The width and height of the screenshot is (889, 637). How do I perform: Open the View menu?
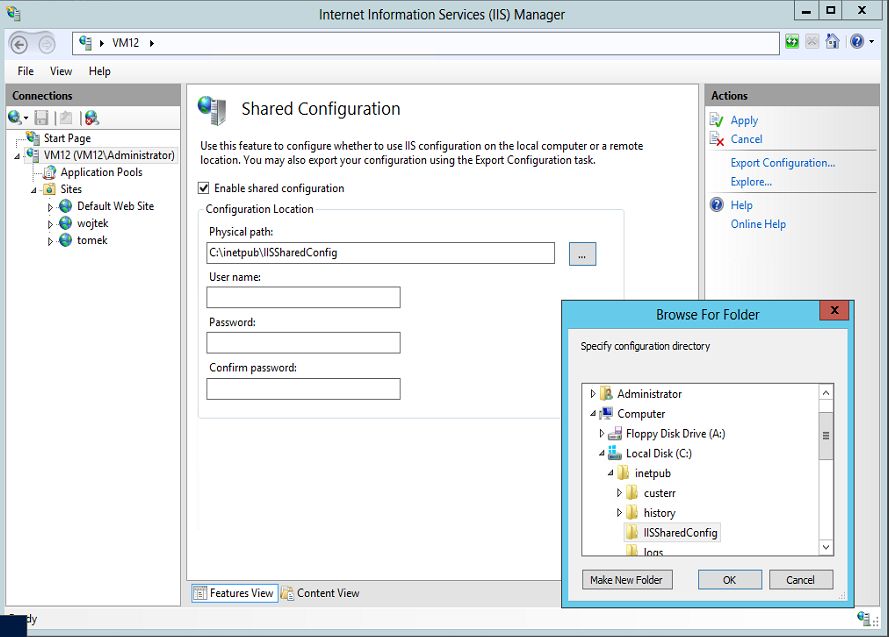[x=61, y=71]
